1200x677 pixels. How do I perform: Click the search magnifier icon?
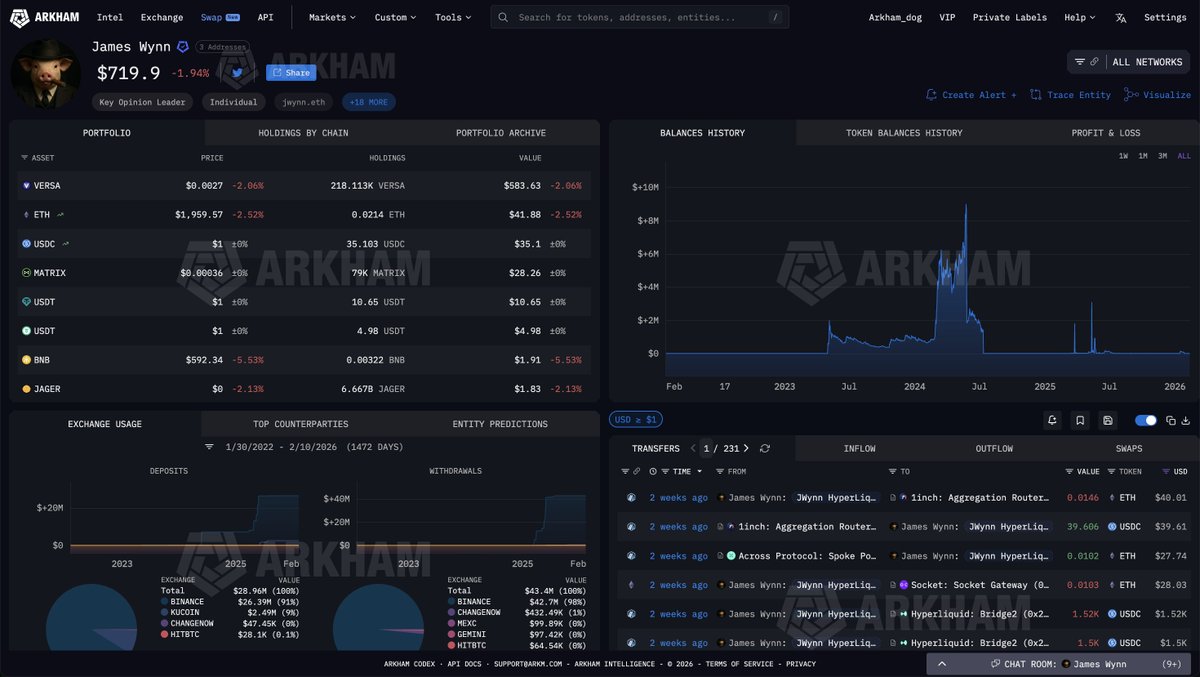coord(503,17)
